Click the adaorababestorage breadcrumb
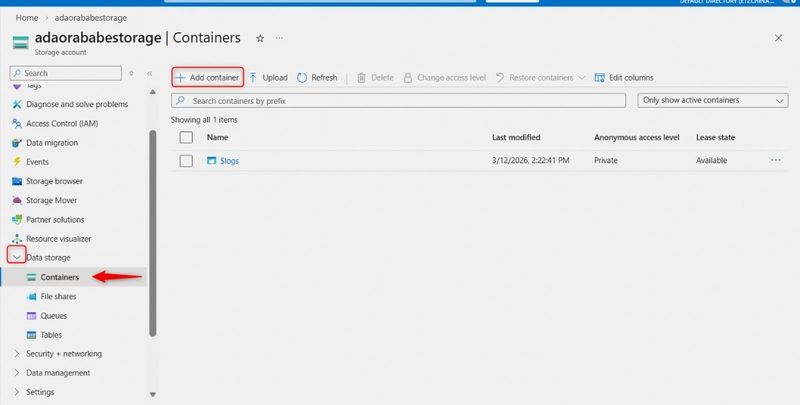800x405 pixels. click(x=91, y=18)
